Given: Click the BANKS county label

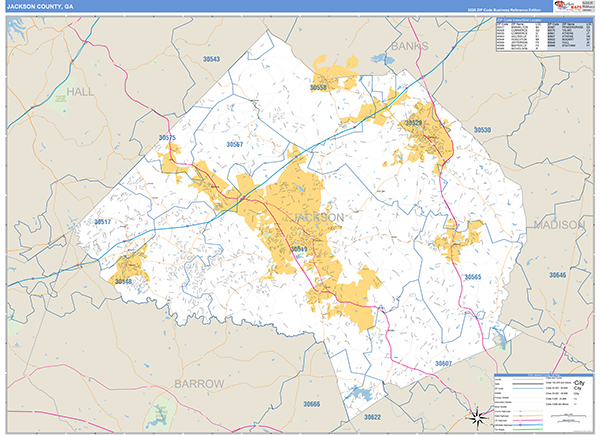Looking at the screenshot, I should (409, 46).
